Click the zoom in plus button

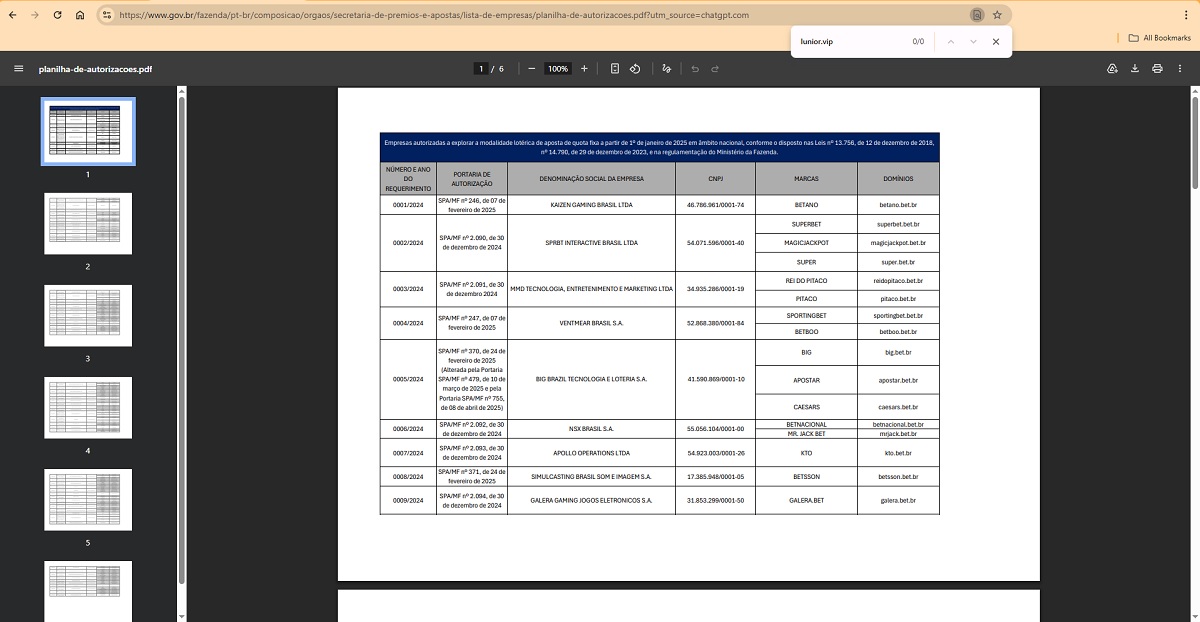[x=584, y=69]
